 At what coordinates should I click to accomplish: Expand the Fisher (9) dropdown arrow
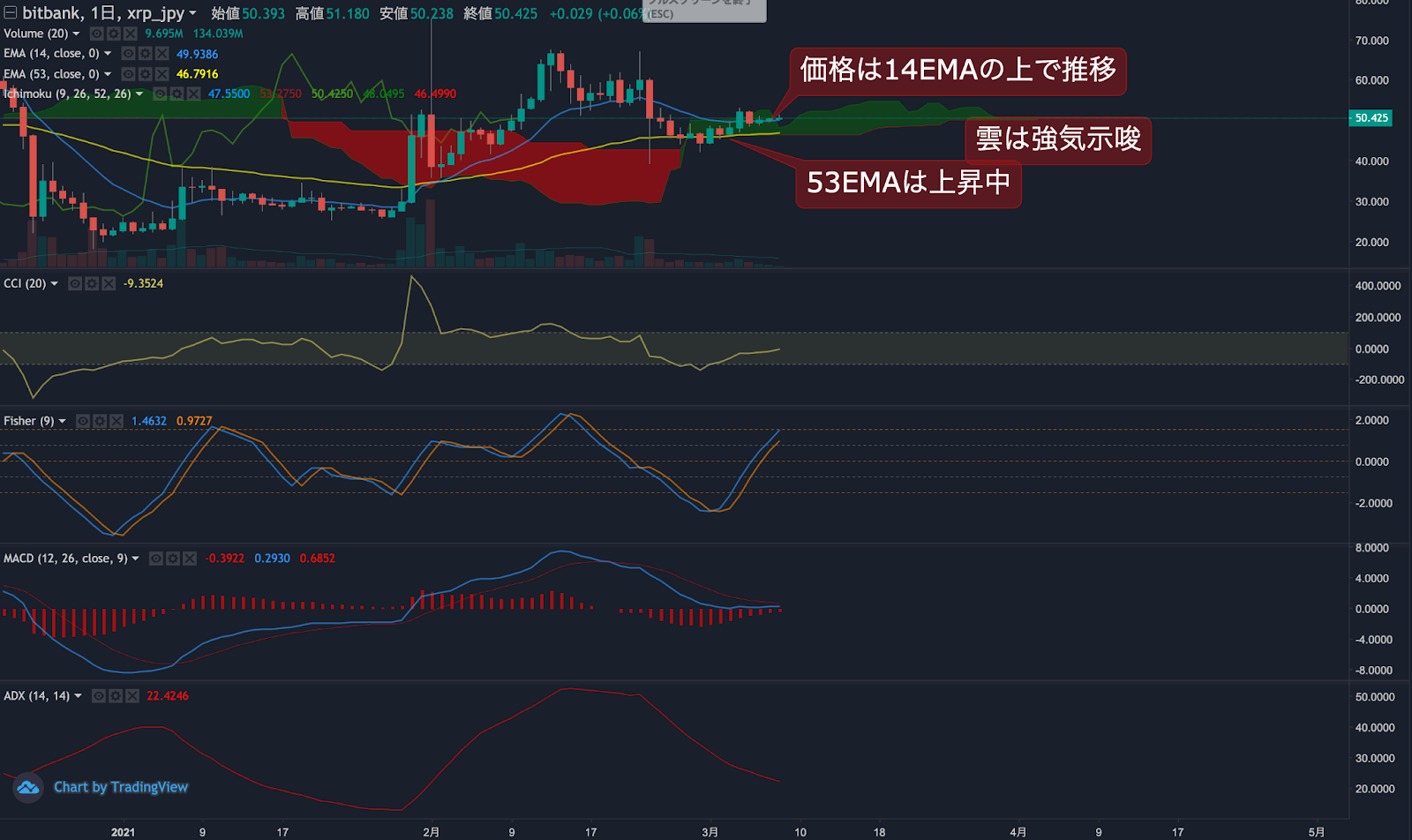(x=63, y=421)
